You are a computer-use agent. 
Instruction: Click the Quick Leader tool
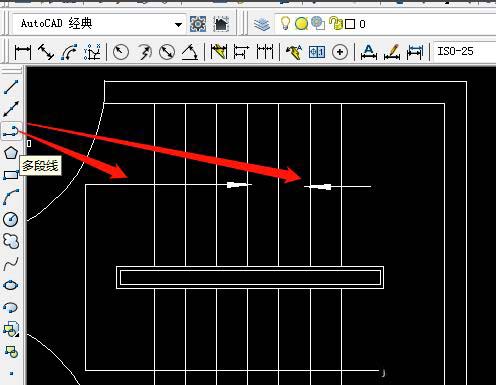coord(294,52)
